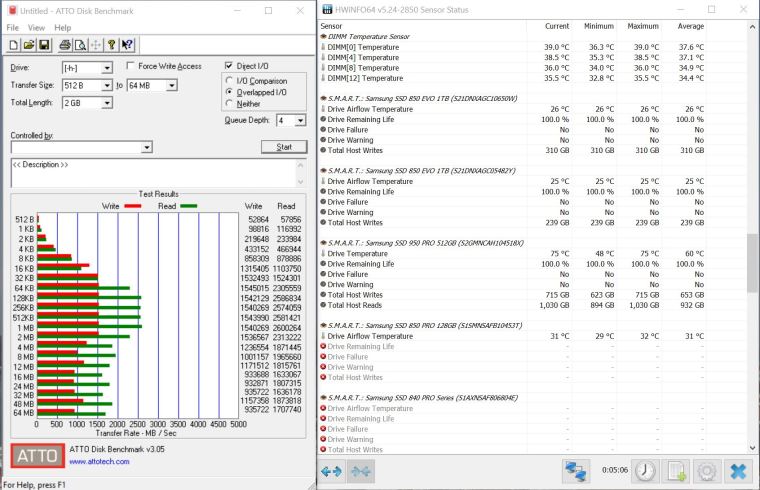Open the Help menu in ATTO
760x490 pixels.
click(63, 28)
